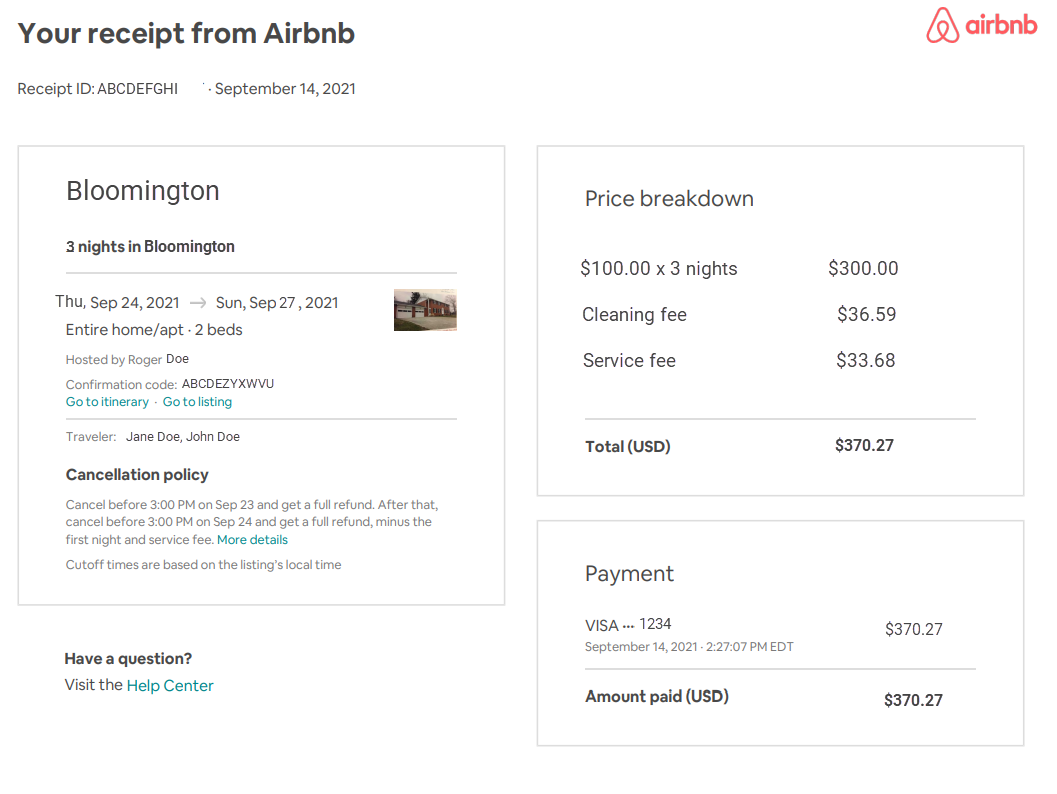Click the Total (USD) amount $370.27
The width and height of the screenshot is (1057, 794).
tap(864, 446)
